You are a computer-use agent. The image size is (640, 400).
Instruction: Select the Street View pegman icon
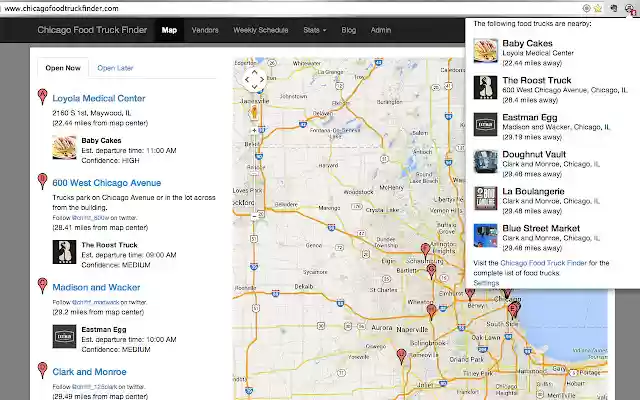pyautogui.click(x=254, y=112)
